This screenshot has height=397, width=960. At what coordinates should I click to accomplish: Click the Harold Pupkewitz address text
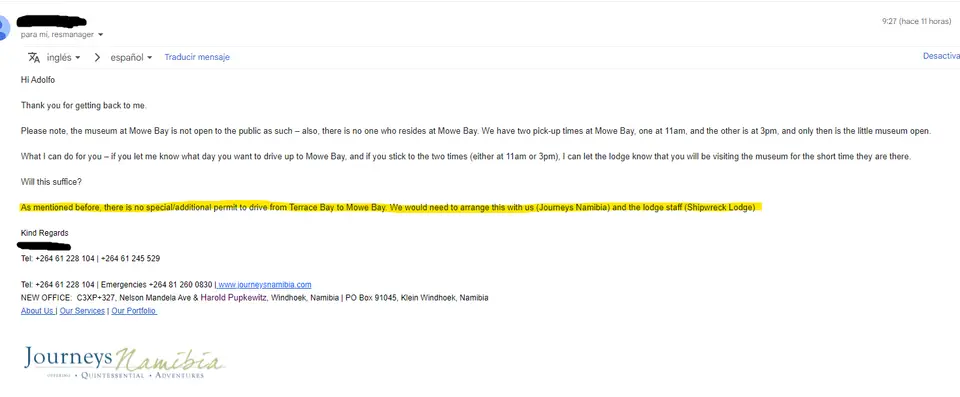234,298
